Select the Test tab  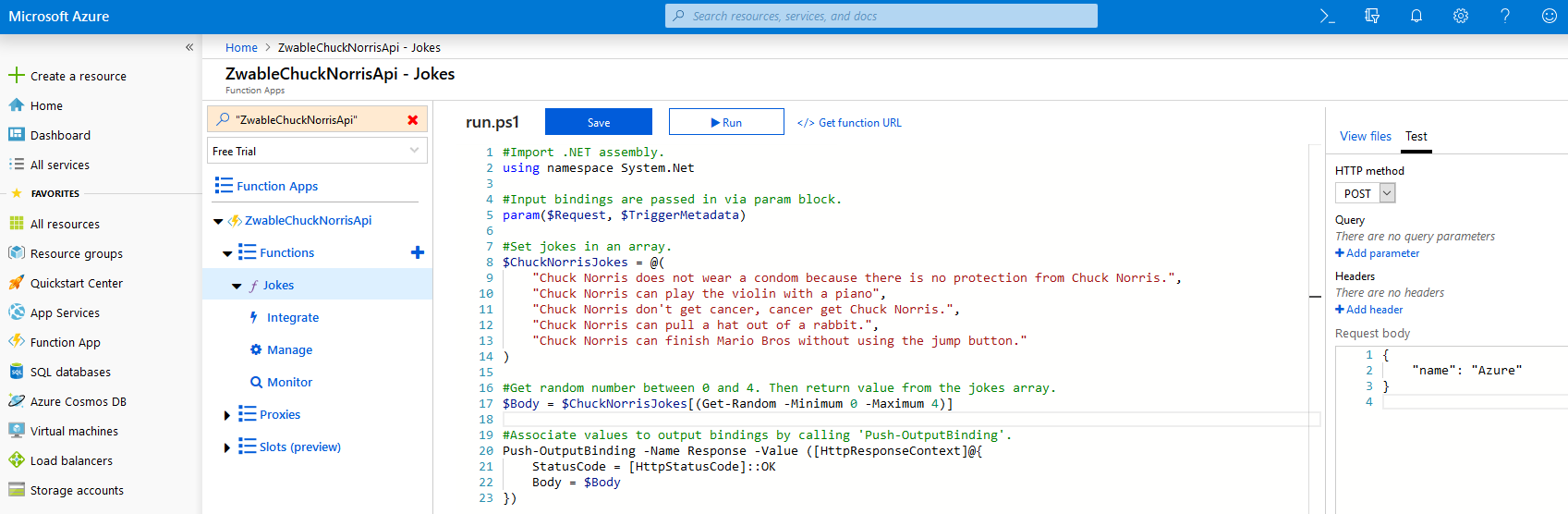coord(1416,136)
